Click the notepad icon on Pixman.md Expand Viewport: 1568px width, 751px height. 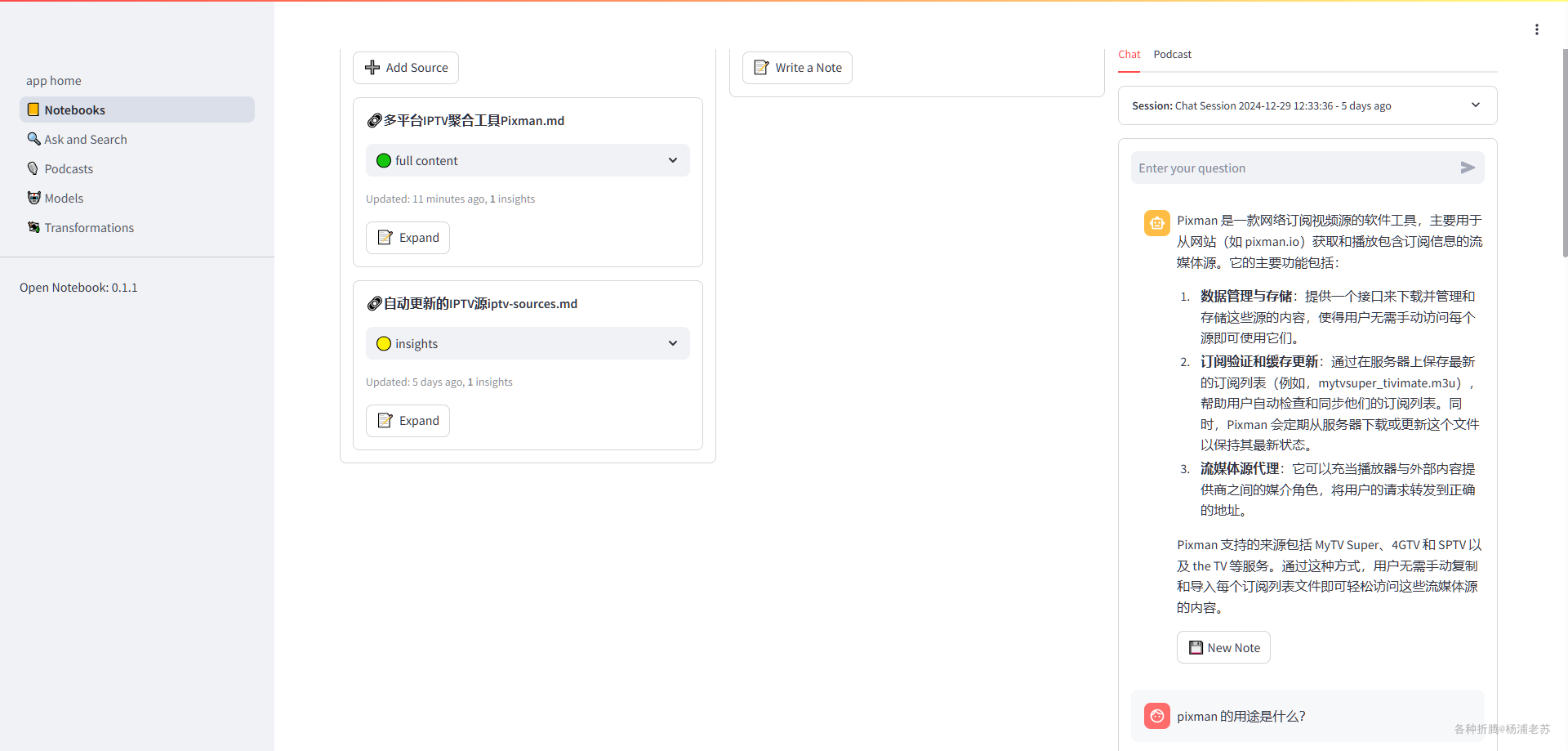coord(385,237)
